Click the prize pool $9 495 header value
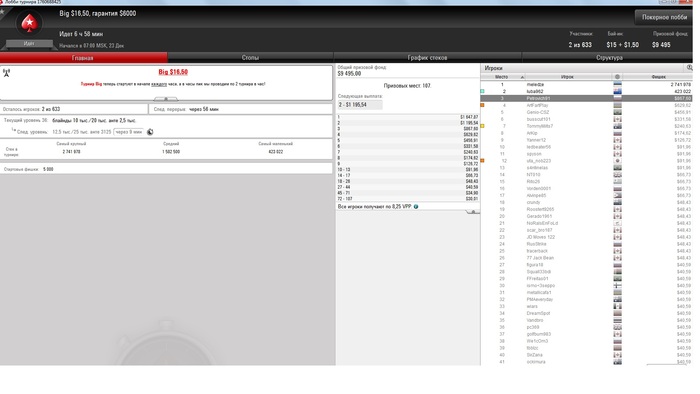Screen dimensions: 700x394 [x=661, y=45]
